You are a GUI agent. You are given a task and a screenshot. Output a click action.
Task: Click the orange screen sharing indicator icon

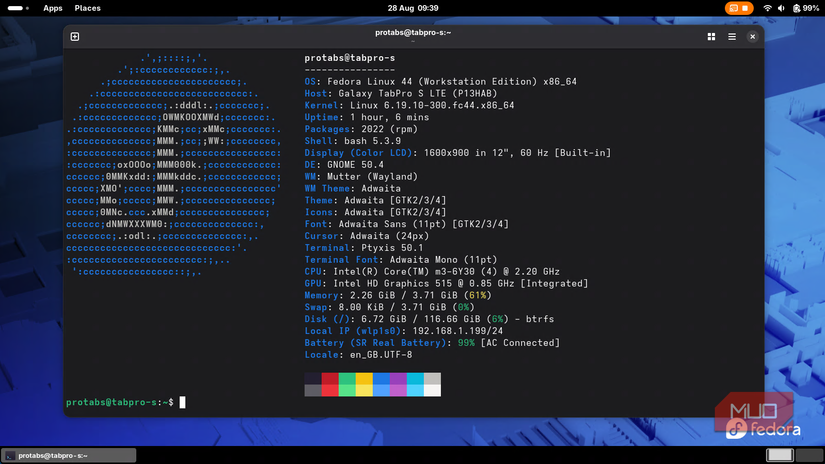point(733,8)
